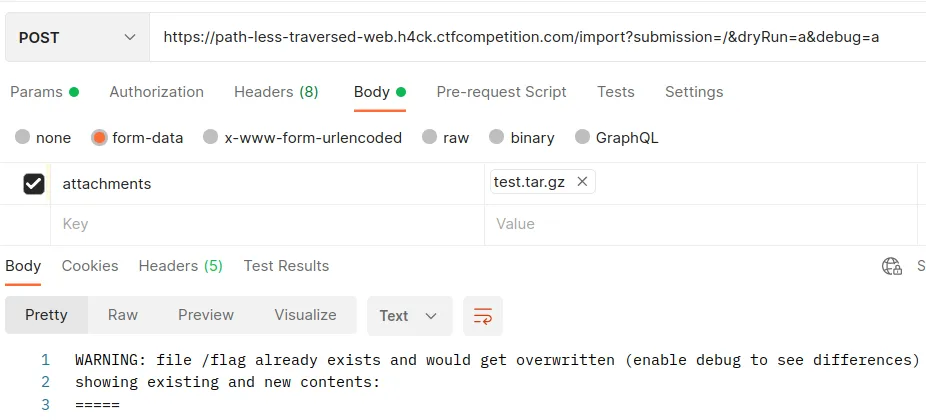Open the Params tab
Viewport: 926px width, 420px height.
tap(45, 92)
